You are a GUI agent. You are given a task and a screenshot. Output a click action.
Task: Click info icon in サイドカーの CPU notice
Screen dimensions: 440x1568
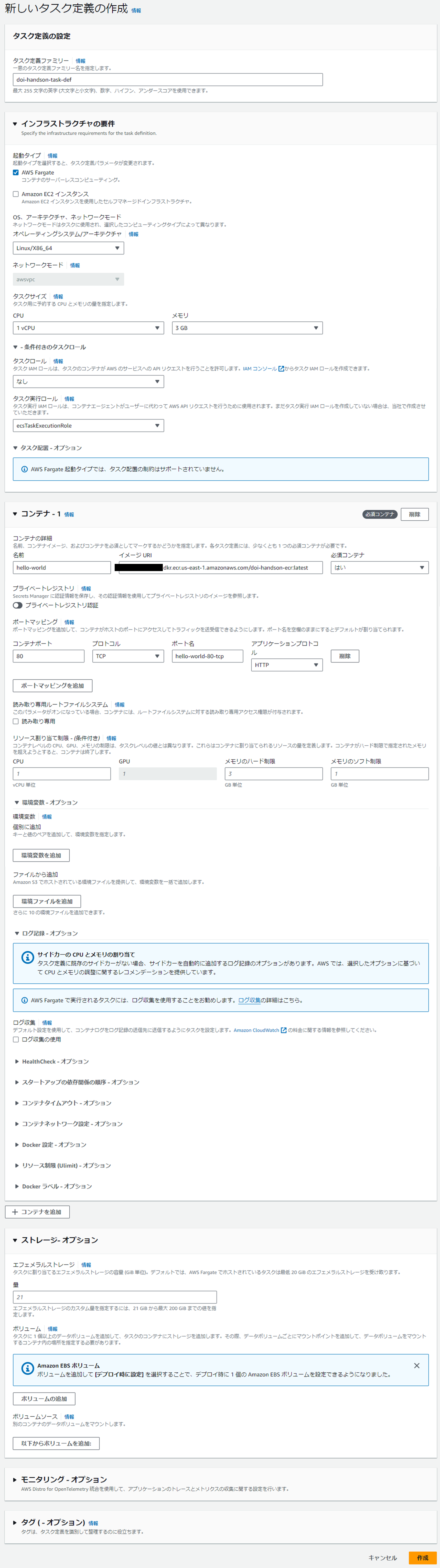tap(28, 957)
